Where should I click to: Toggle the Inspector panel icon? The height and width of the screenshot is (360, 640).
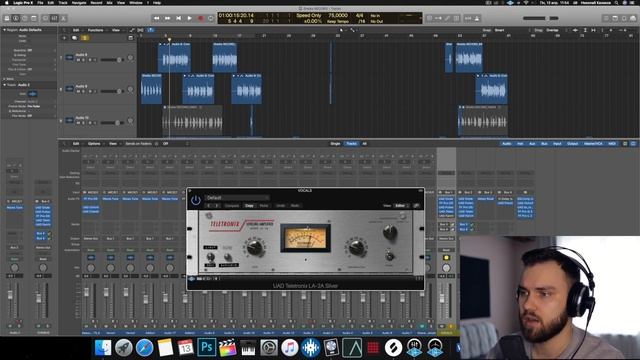[x=16, y=18]
